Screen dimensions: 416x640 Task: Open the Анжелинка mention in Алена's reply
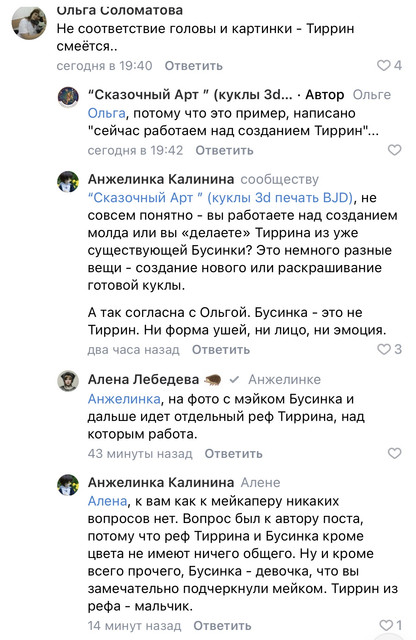tap(124, 399)
